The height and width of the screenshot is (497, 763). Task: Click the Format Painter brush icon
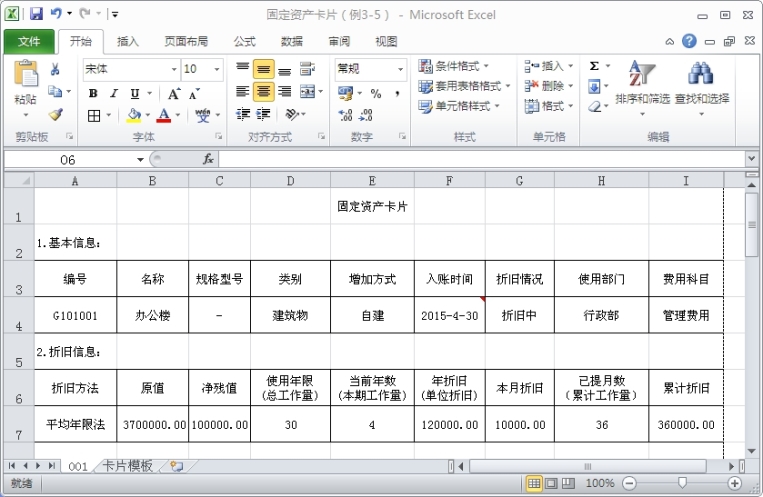coord(55,115)
